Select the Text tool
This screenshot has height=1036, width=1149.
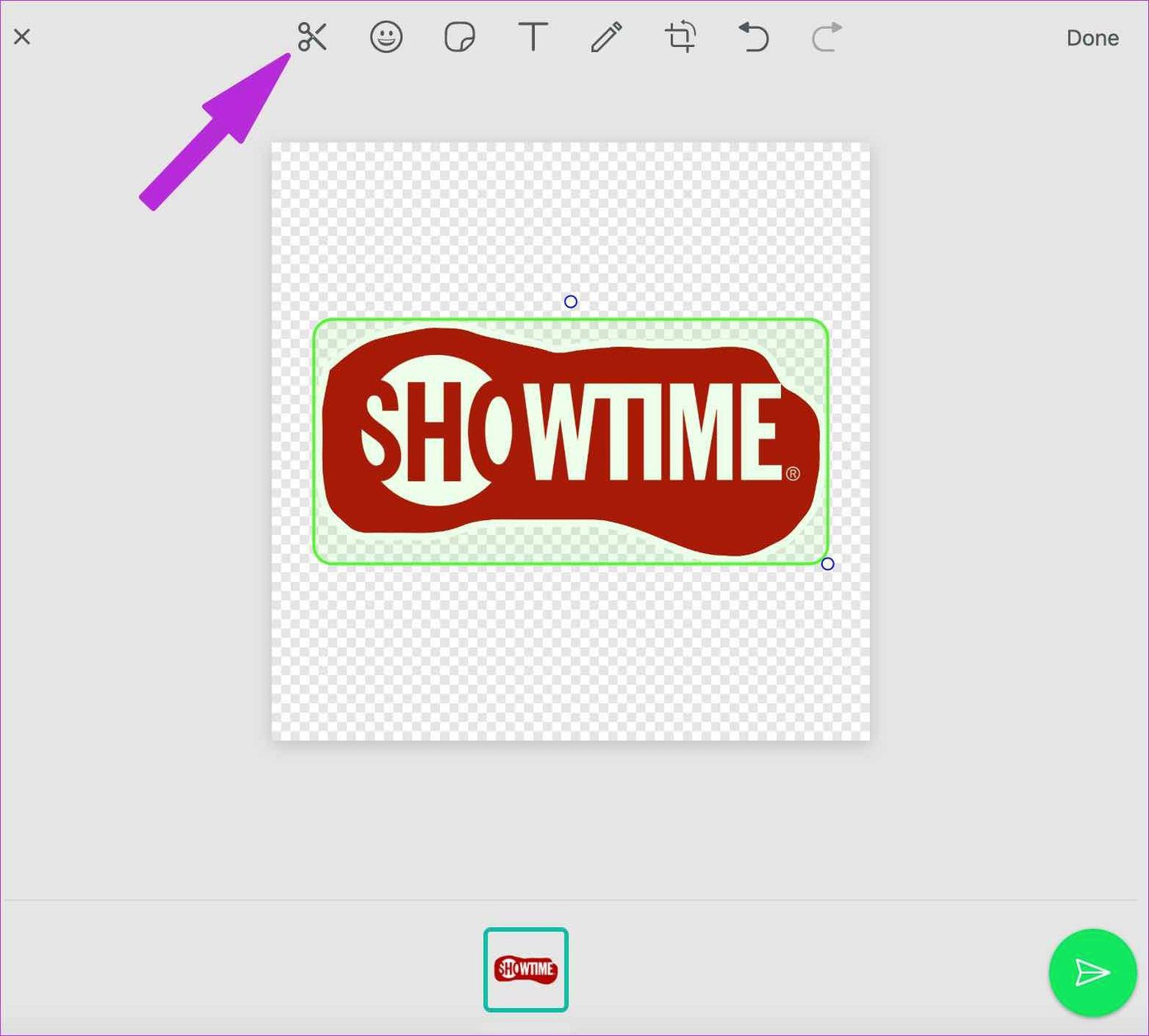[533, 37]
